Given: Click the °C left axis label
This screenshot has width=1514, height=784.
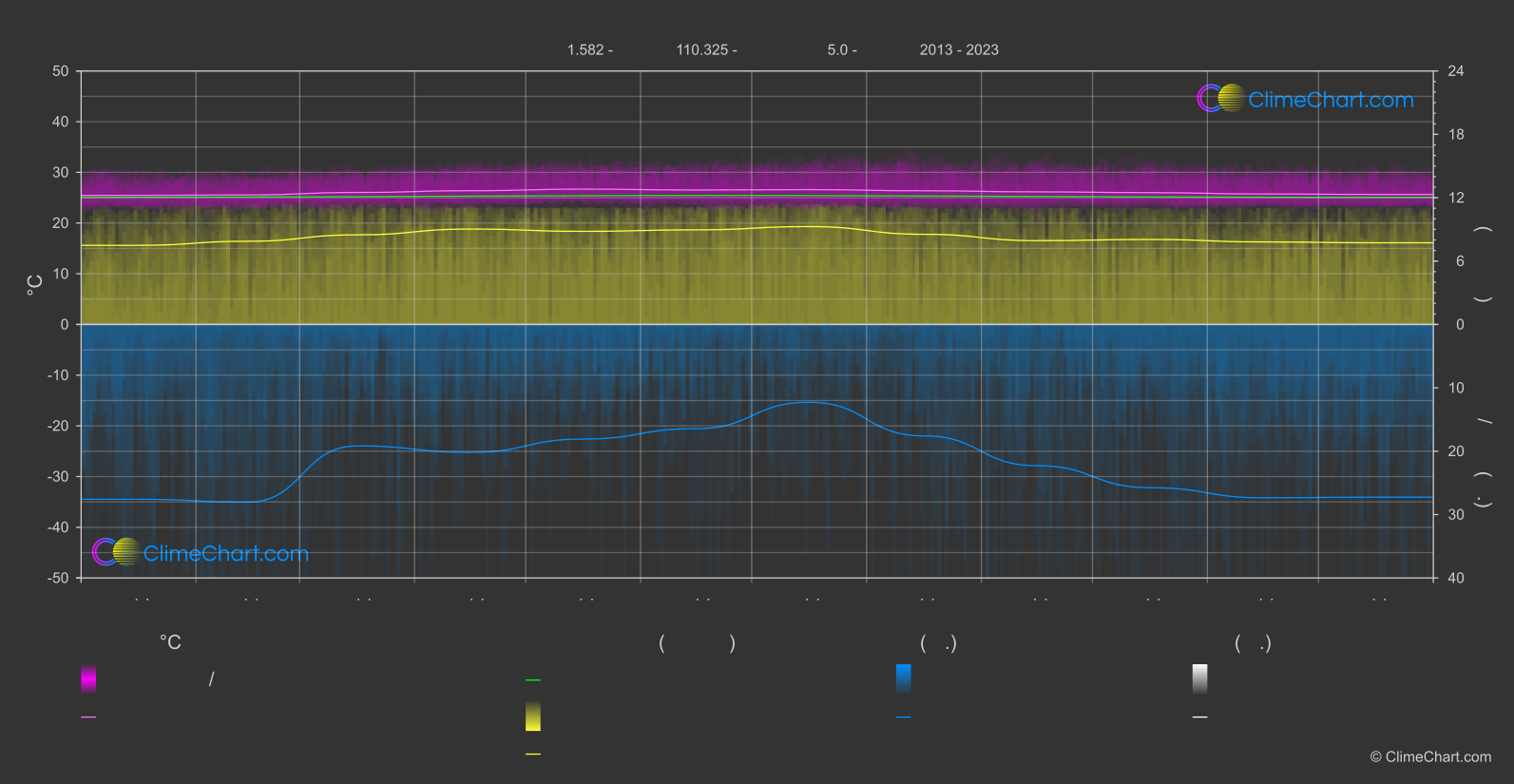Looking at the screenshot, I should pos(35,284).
